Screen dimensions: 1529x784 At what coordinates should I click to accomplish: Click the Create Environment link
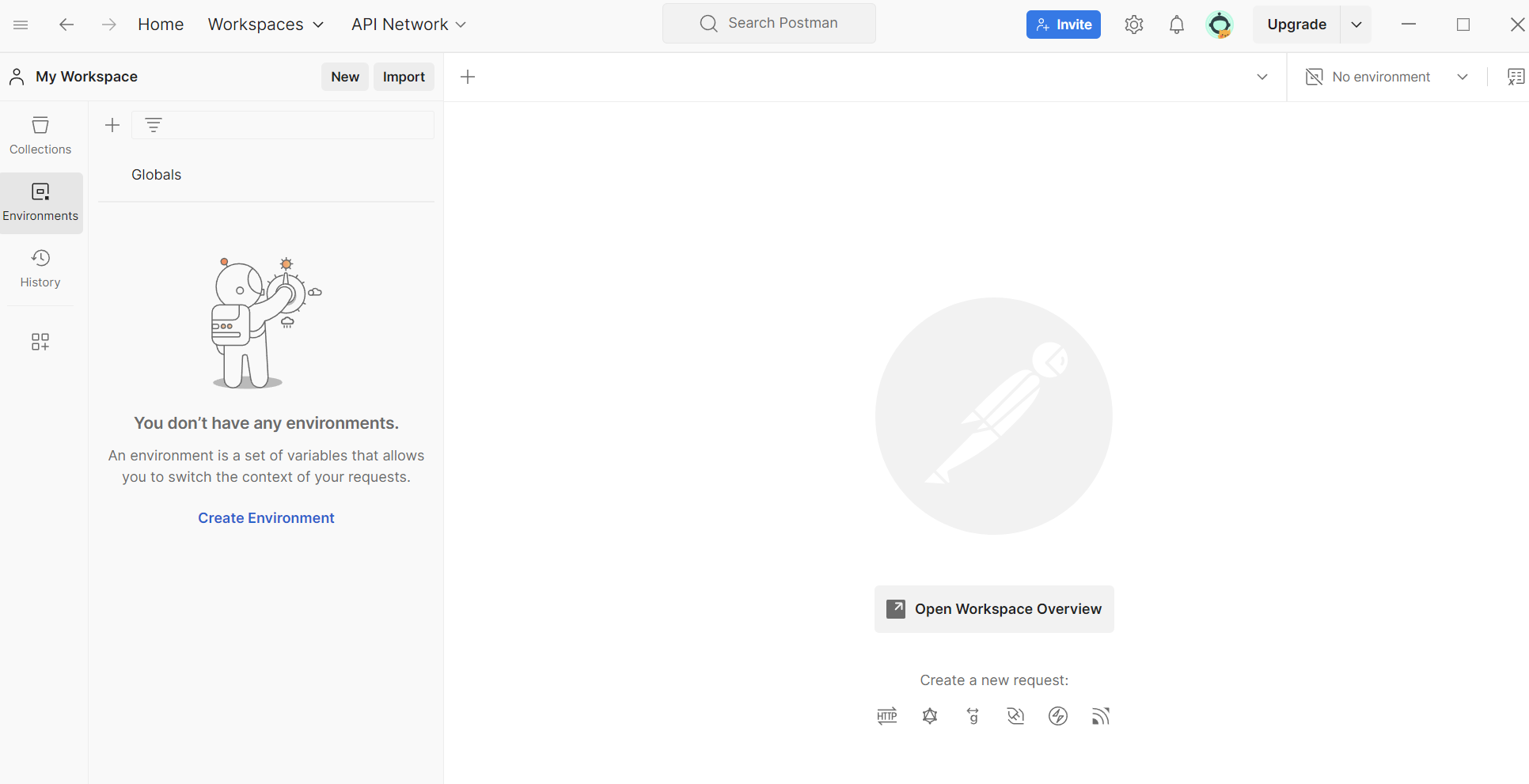pos(266,518)
